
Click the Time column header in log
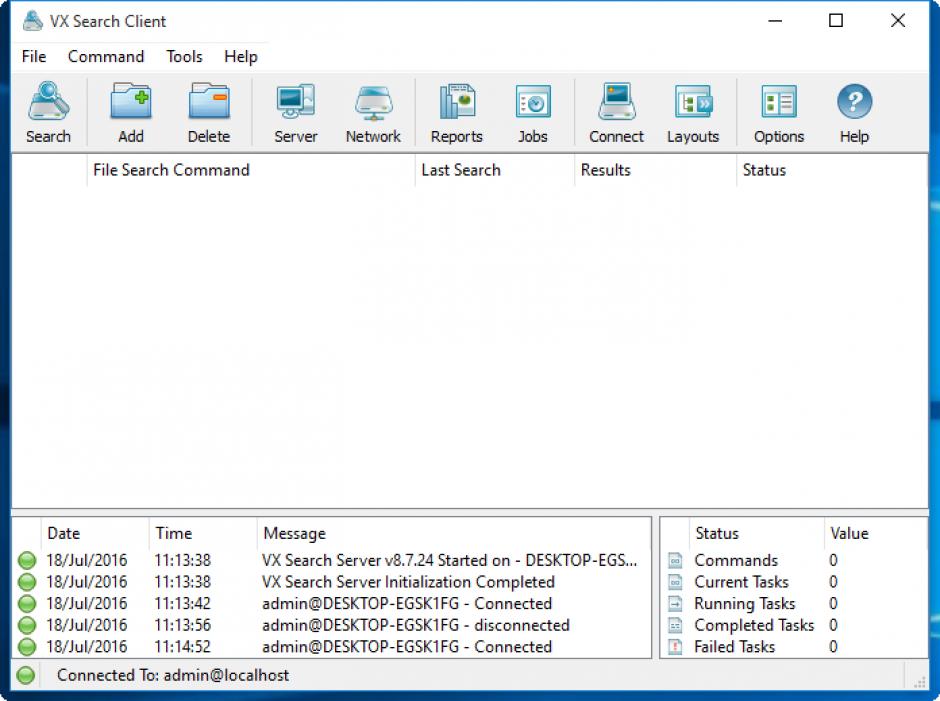[x=203, y=533]
